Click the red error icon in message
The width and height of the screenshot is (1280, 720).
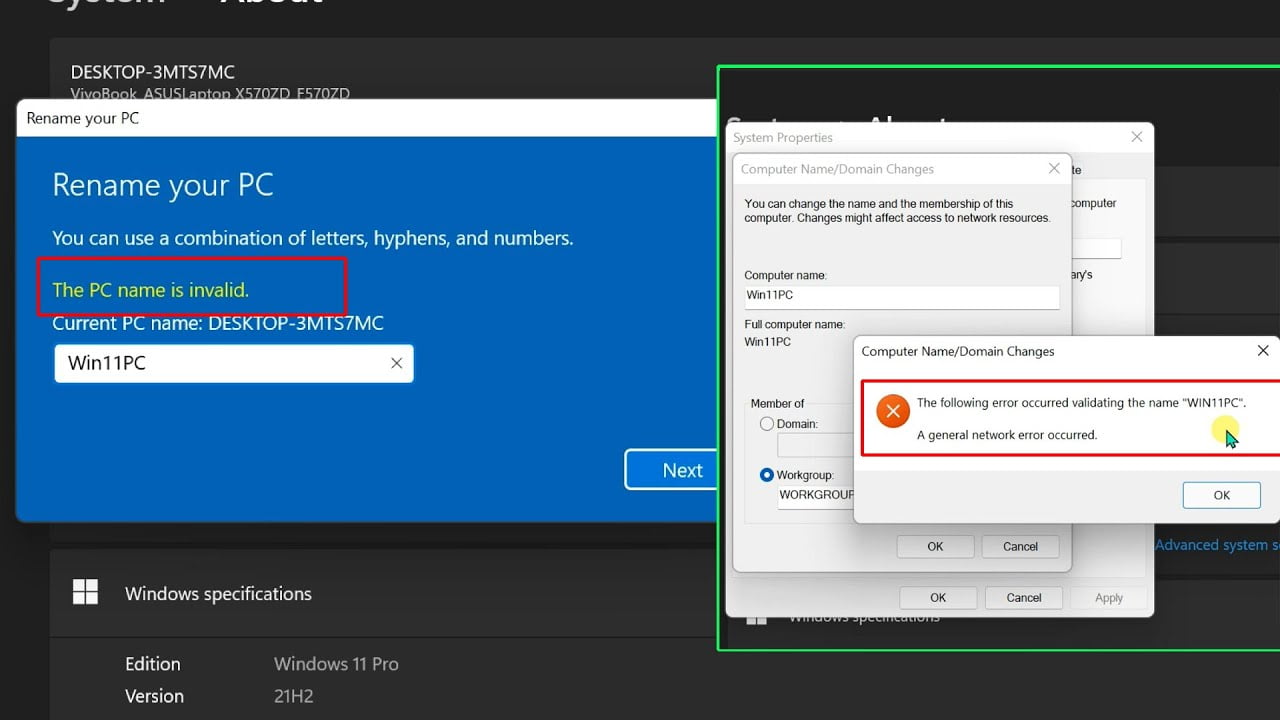coord(892,411)
